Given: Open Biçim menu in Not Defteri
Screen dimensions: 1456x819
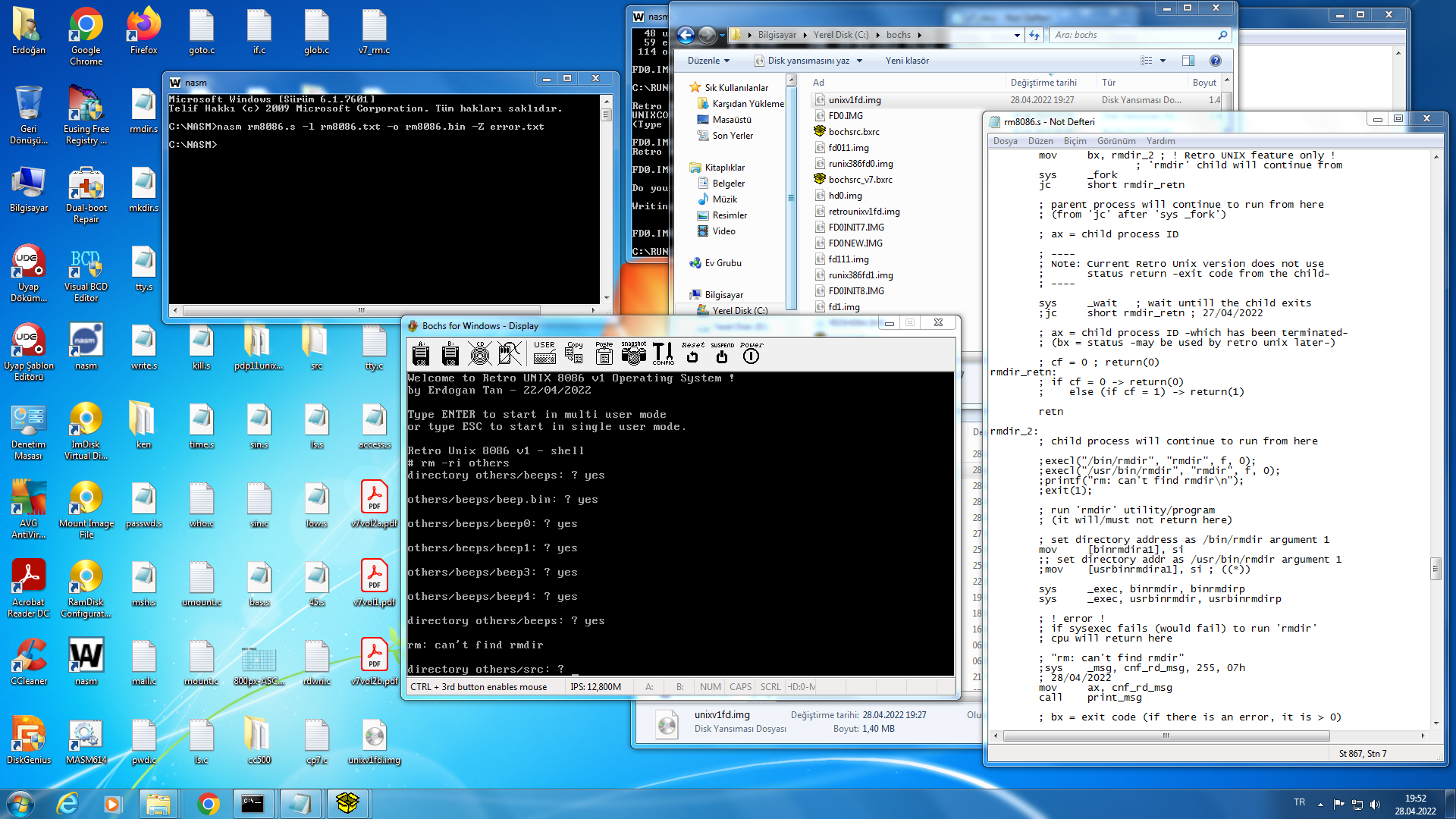Looking at the screenshot, I should [x=1075, y=141].
